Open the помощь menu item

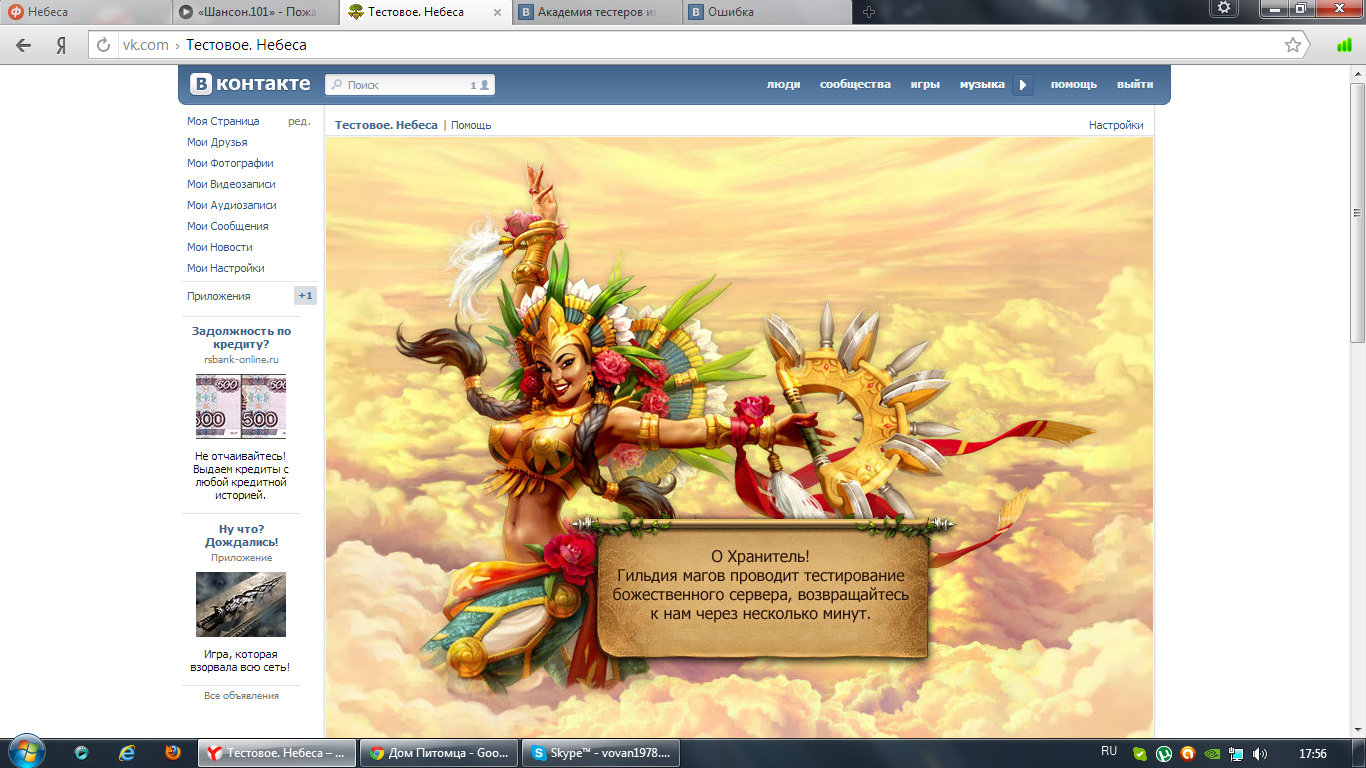(x=1073, y=85)
